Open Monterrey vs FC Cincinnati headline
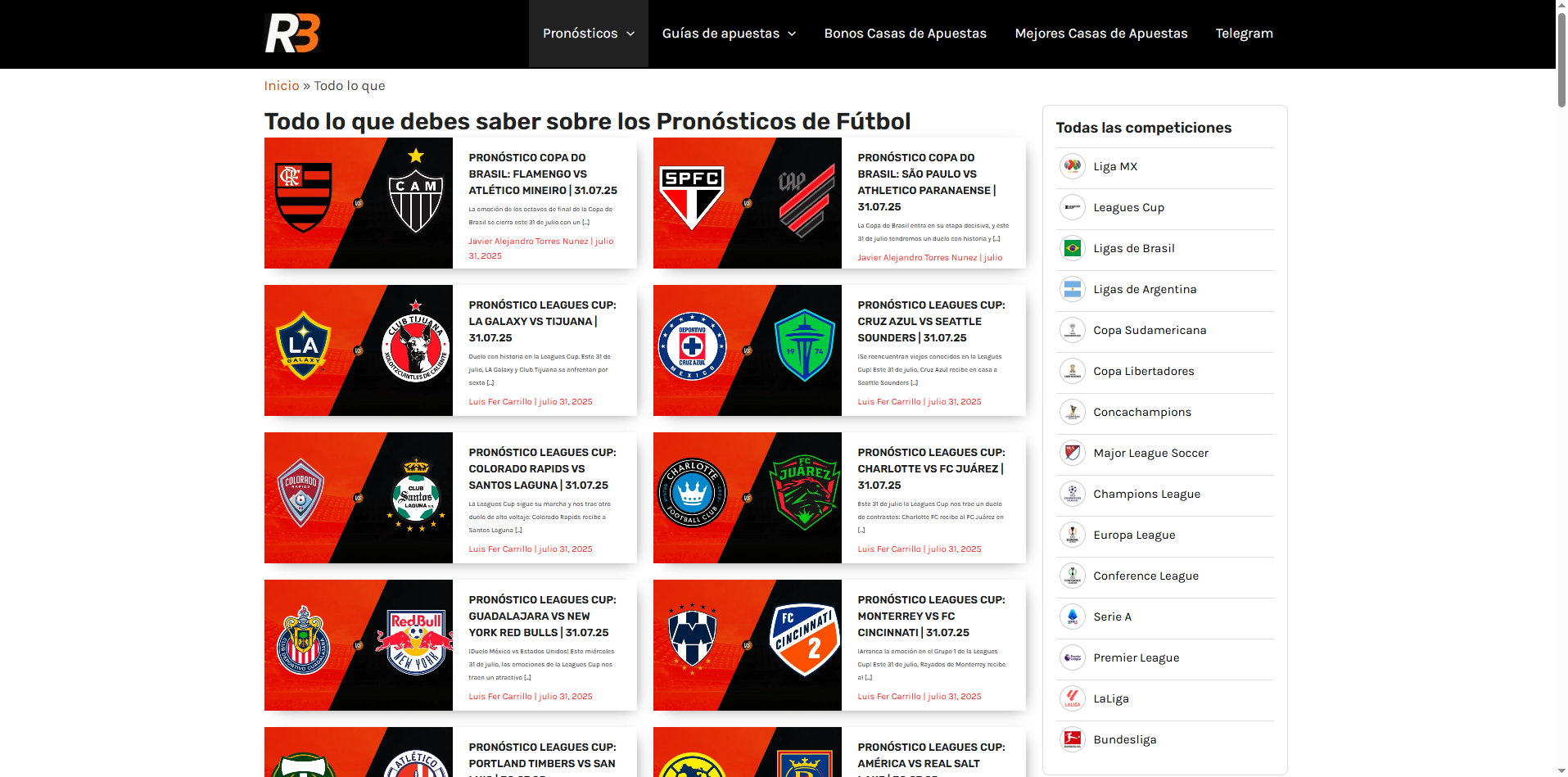The width and height of the screenshot is (1568, 777). tap(931, 616)
